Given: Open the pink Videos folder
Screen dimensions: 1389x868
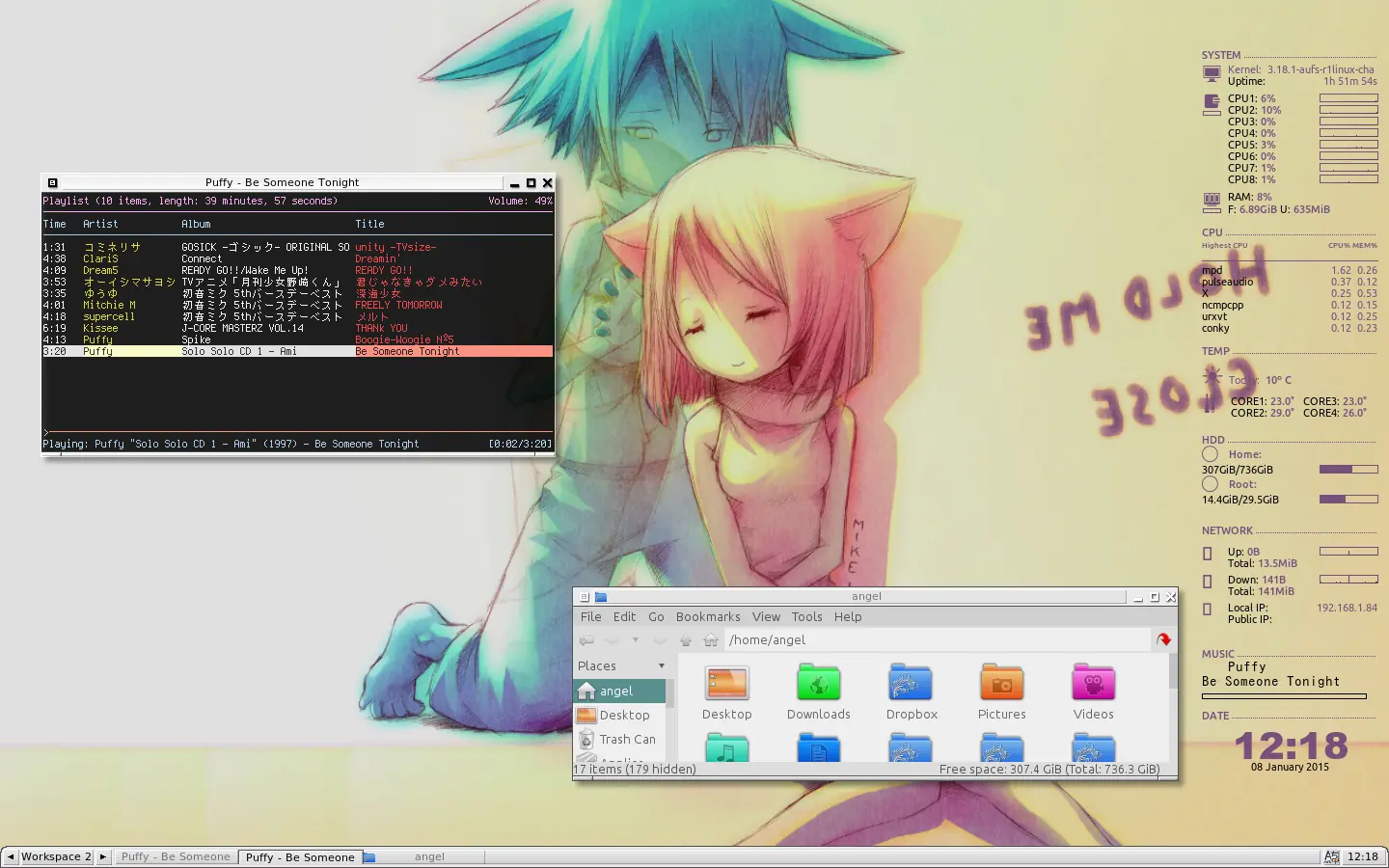Looking at the screenshot, I should [x=1094, y=683].
